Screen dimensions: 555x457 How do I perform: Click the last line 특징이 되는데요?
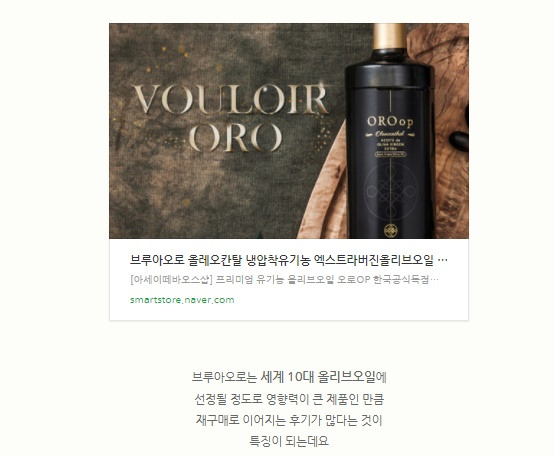tap(289, 441)
